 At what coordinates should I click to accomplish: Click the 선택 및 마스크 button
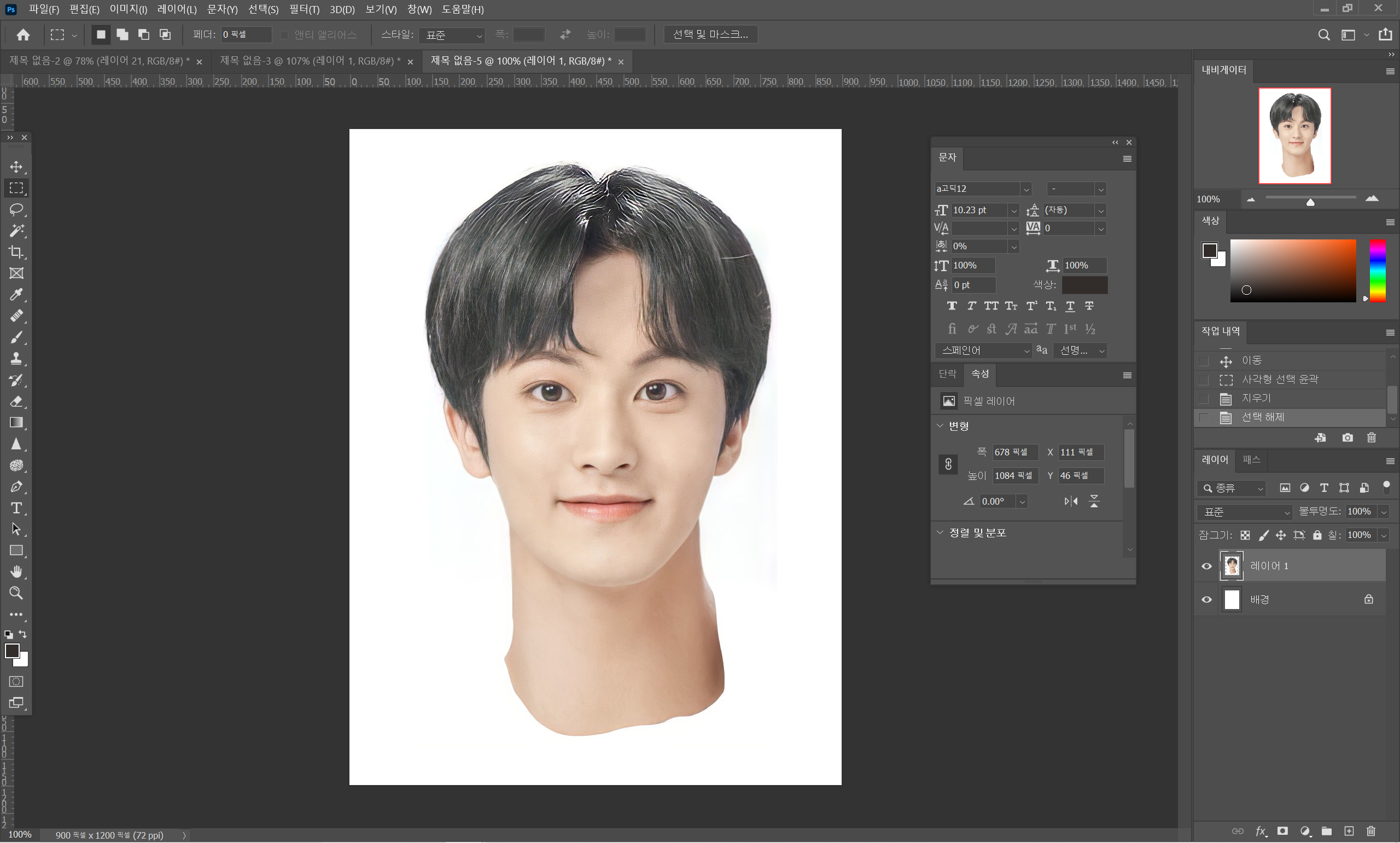[x=710, y=34]
